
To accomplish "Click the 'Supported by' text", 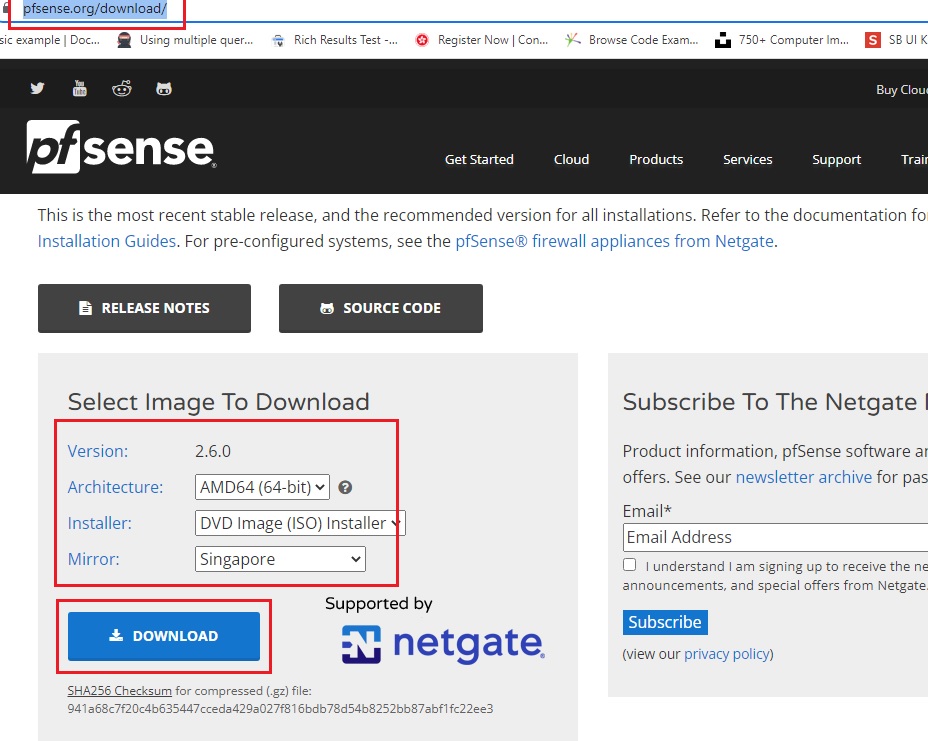I will 379,604.
